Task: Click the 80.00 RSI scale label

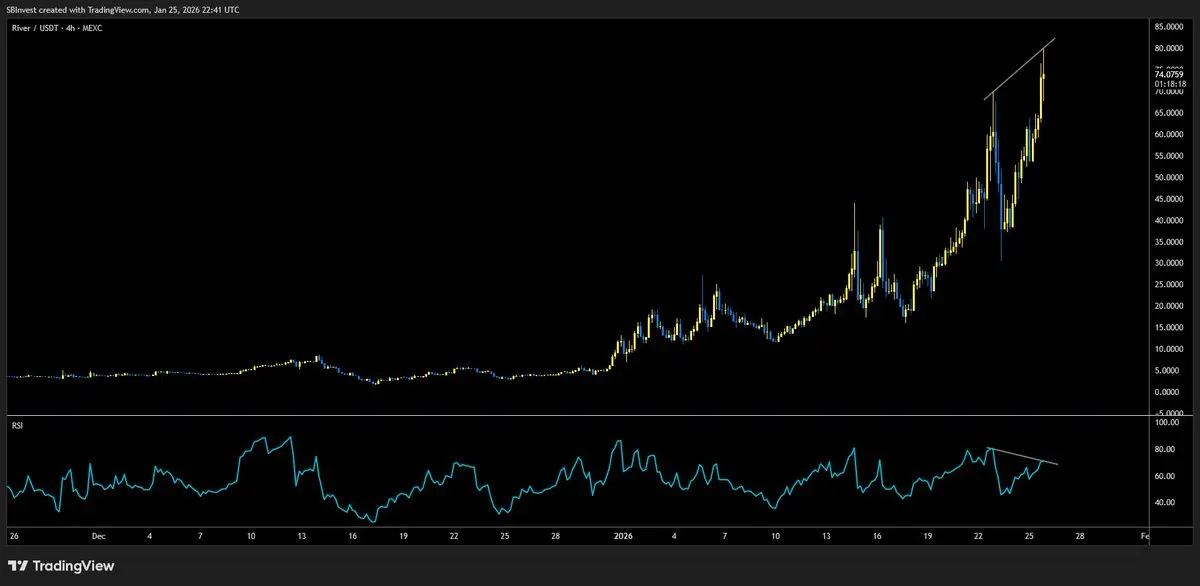Action: pos(1165,450)
